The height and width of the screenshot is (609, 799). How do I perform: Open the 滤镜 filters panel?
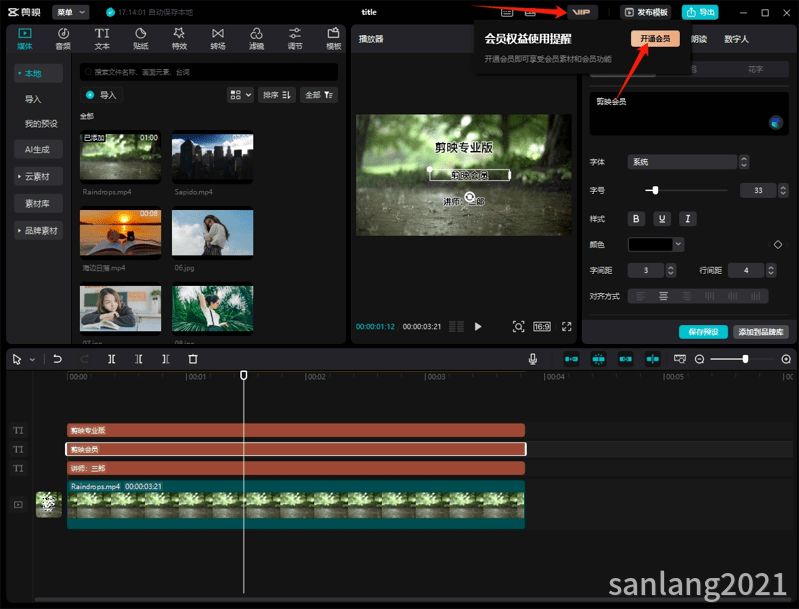pos(256,39)
